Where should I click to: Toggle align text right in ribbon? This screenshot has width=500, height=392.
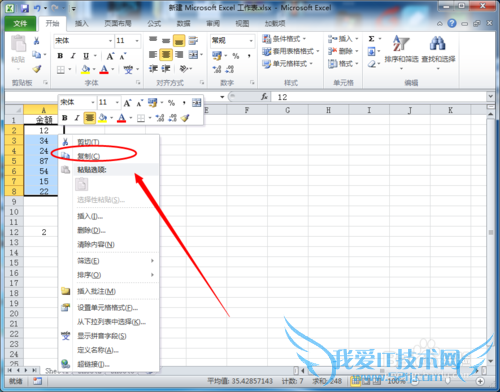179,54
